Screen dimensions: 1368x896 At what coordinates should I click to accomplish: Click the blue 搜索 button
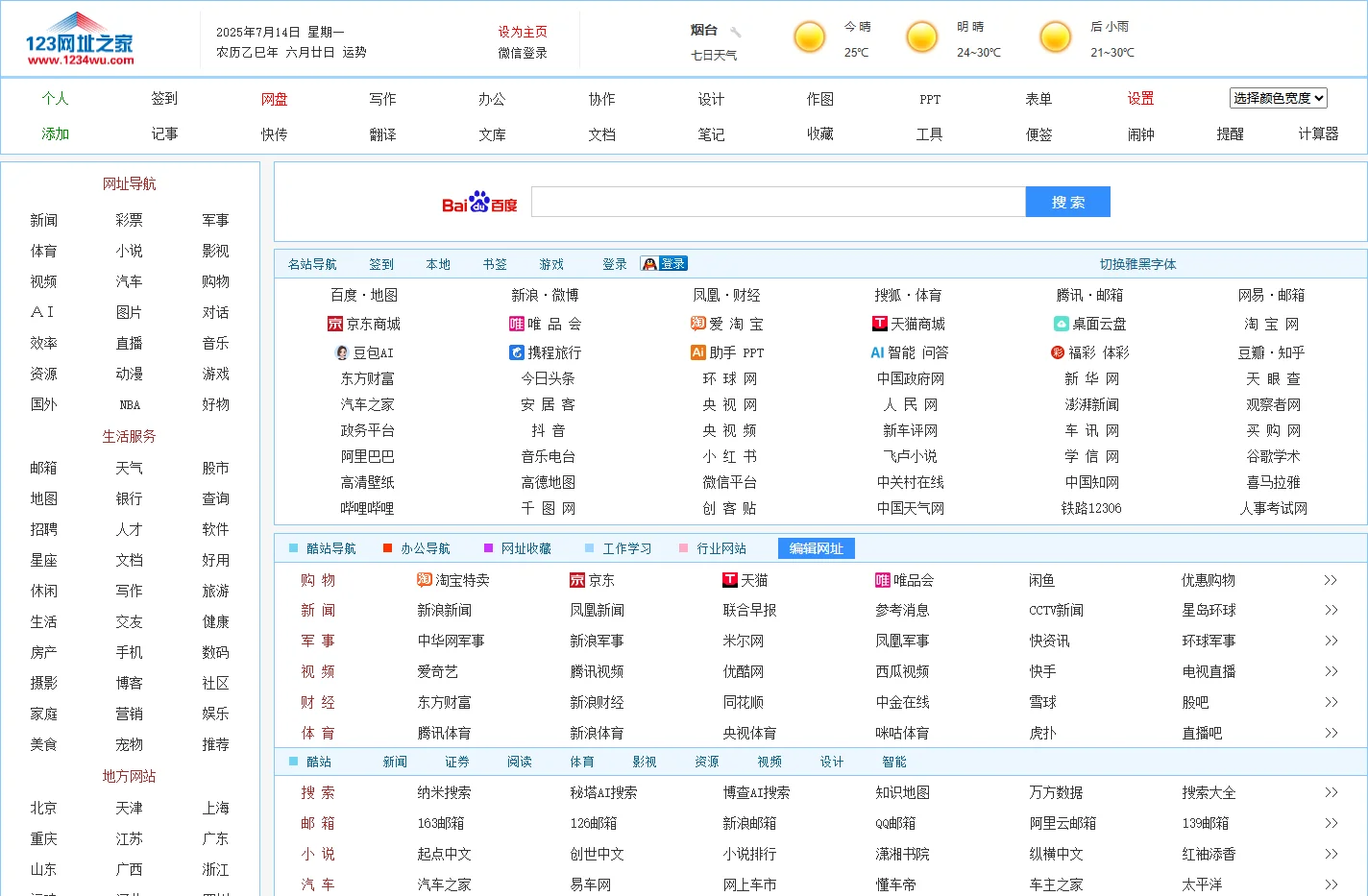click(x=1068, y=202)
